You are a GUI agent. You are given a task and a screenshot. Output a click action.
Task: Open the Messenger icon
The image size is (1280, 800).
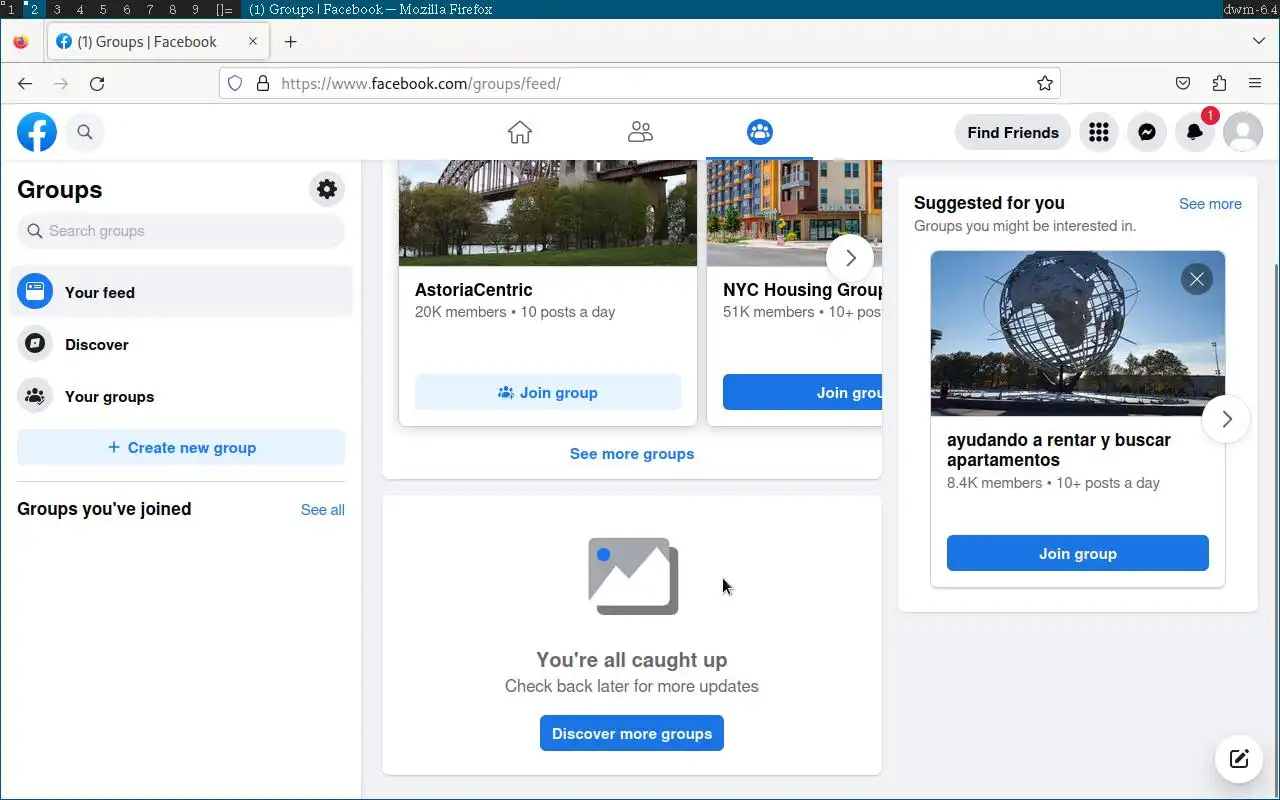coord(1147,132)
